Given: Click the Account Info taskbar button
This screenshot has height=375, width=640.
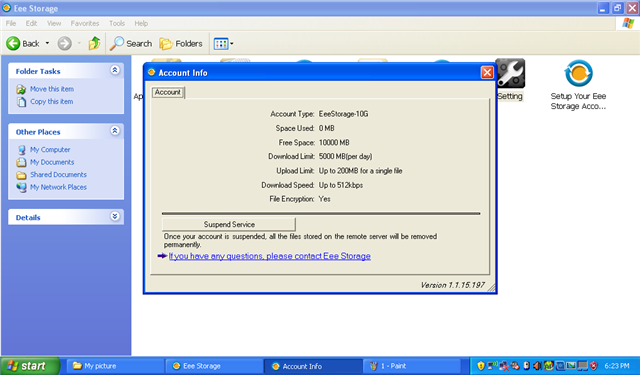Looking at the screenshot, I should [313, 366].
